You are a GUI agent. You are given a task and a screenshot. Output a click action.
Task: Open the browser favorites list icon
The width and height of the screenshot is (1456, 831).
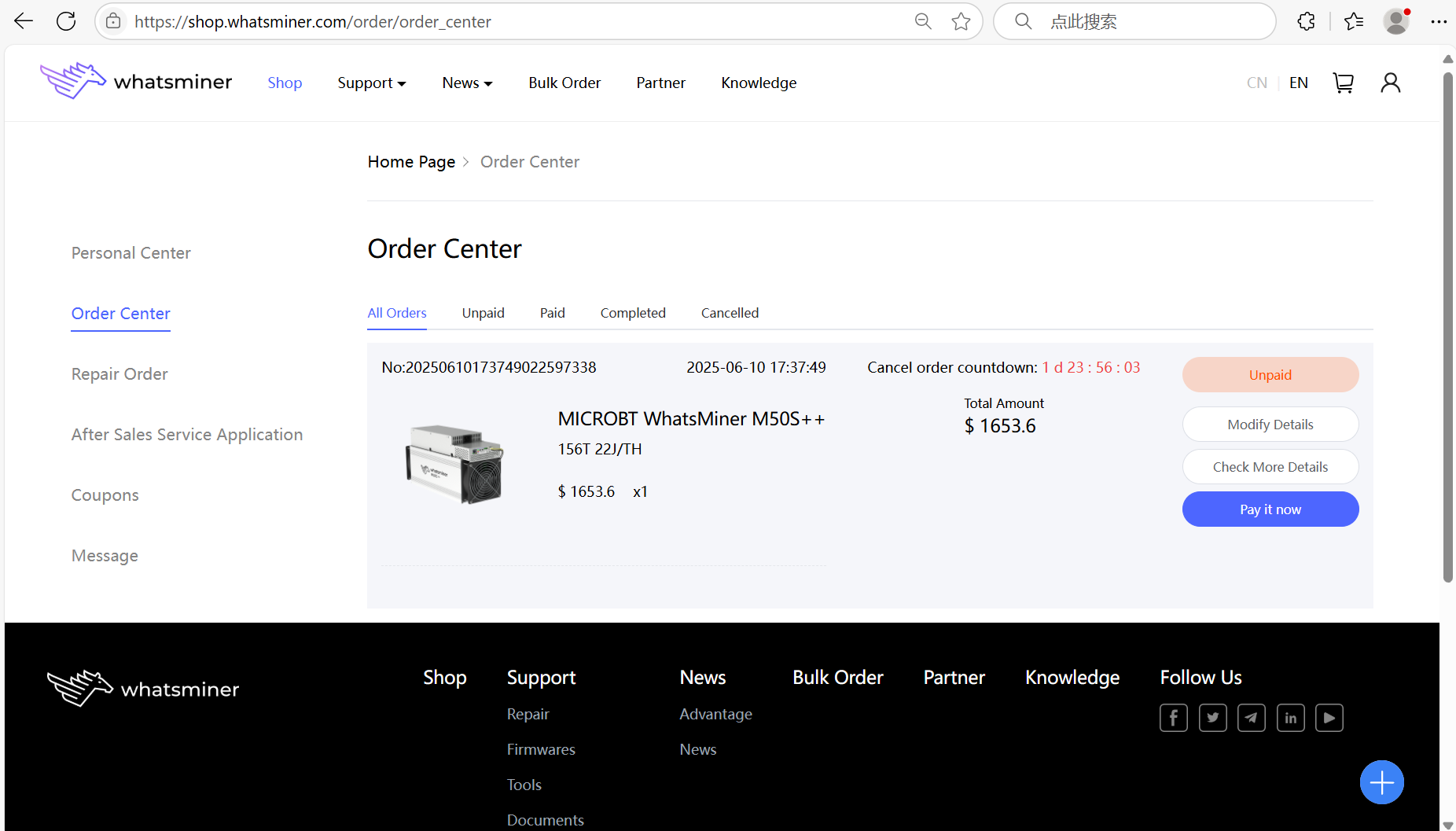[1354, 21]
